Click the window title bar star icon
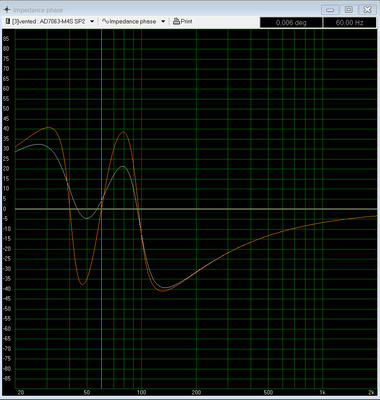Viewport: 380px width, 400px height. point(6,9)
